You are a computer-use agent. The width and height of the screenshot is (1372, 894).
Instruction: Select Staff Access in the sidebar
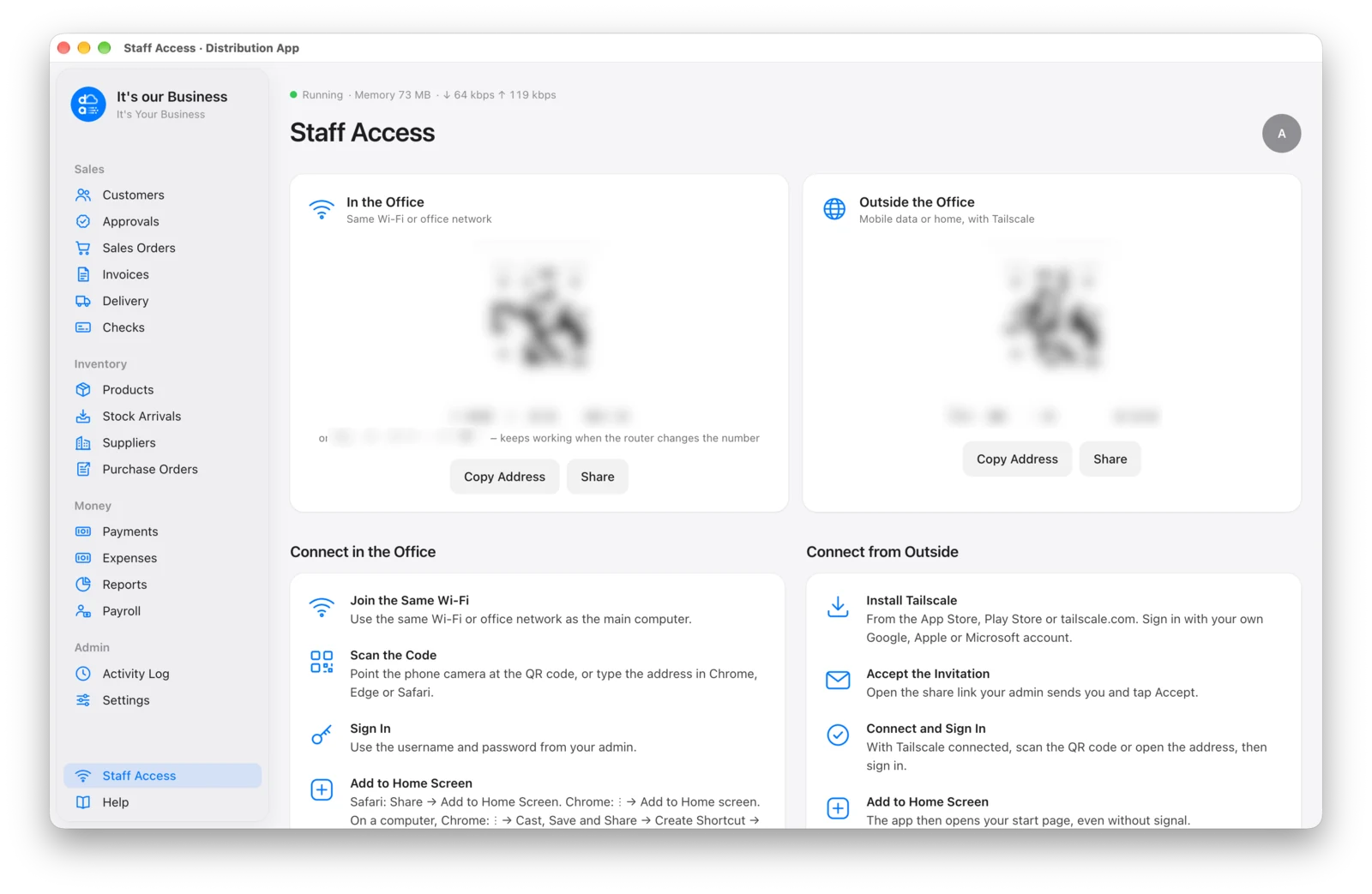(162, 776)
